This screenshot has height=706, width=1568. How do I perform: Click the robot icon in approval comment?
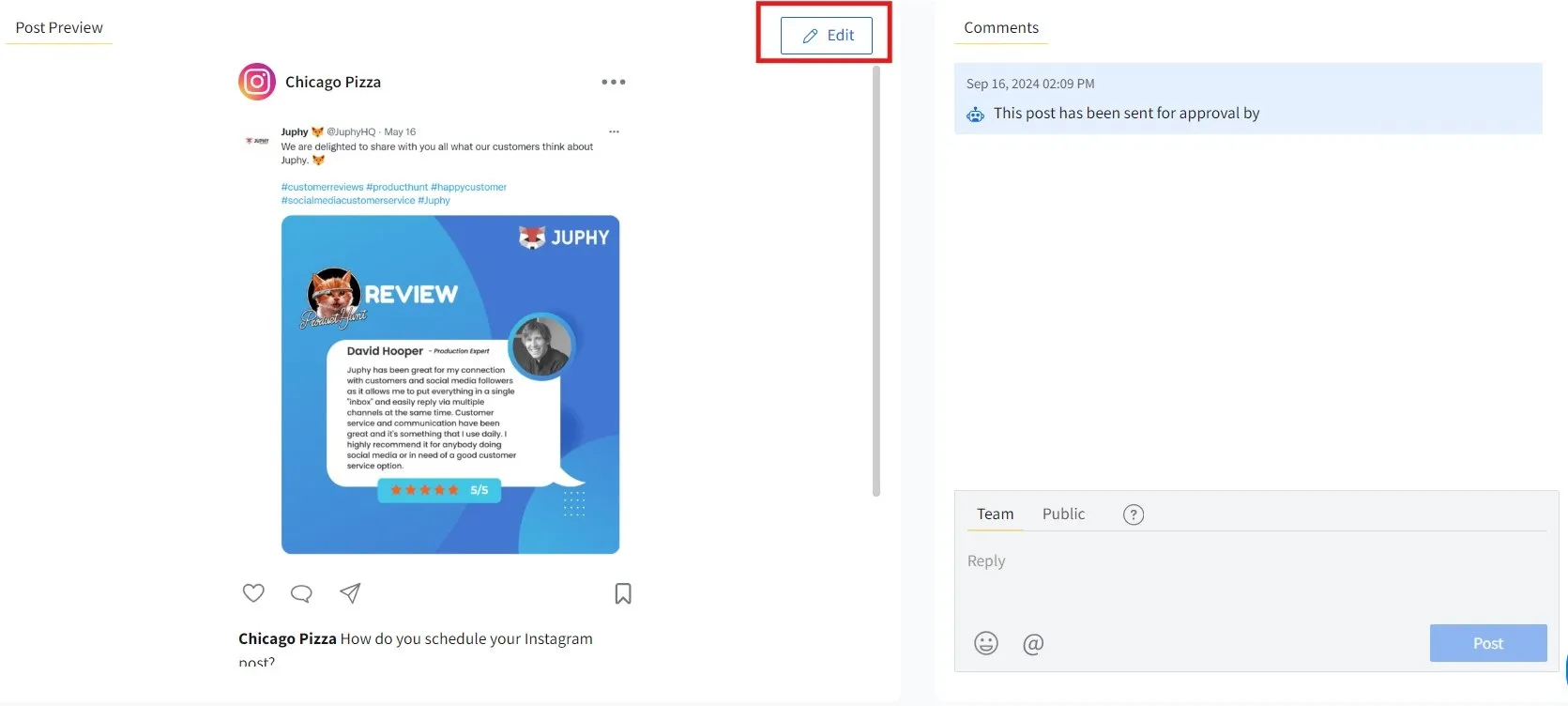(976, 115)
